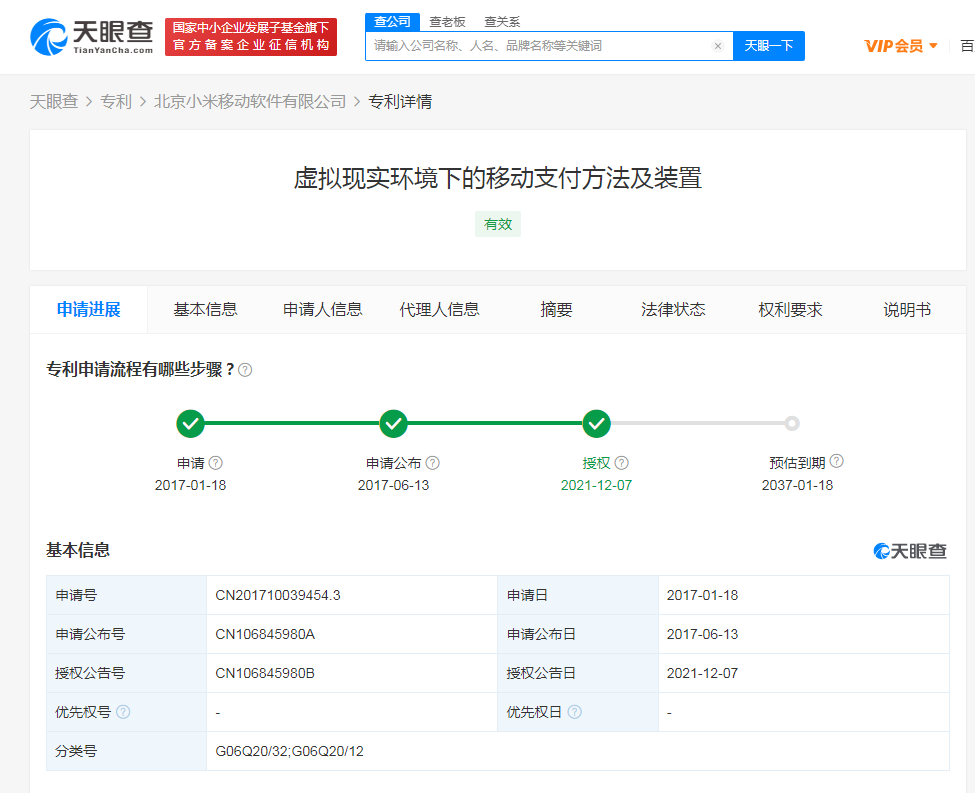Open the 权利要求 tab

click(790, 310)
